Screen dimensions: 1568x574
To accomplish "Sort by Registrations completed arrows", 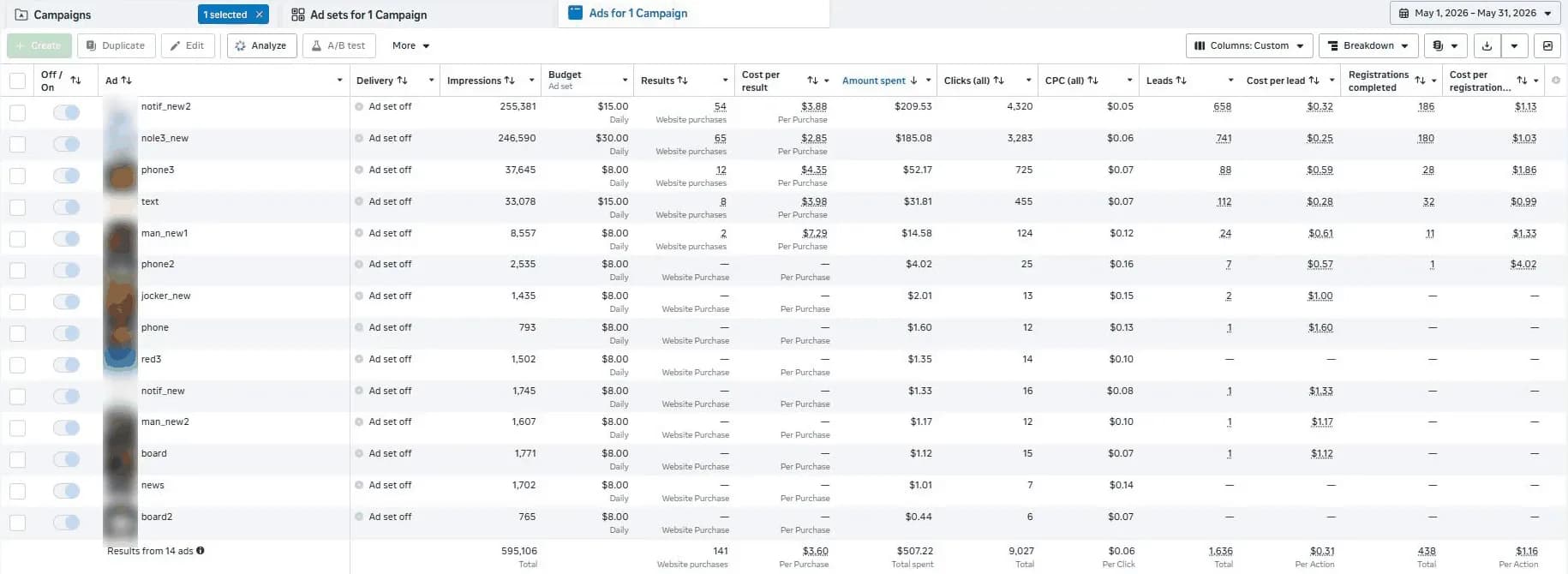I will click(x=1420, y=81).
